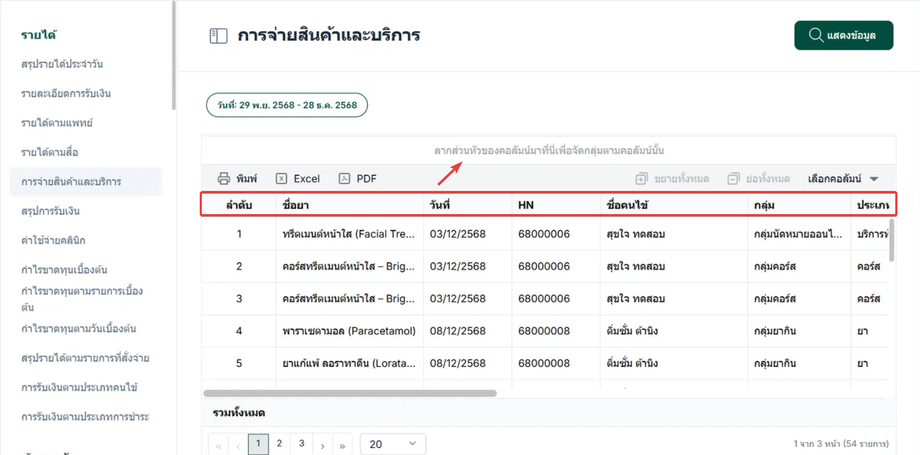Viewport: 920px width, 455px height.
Task: Click the first page double arrow
Action: [x=218, y=445]
